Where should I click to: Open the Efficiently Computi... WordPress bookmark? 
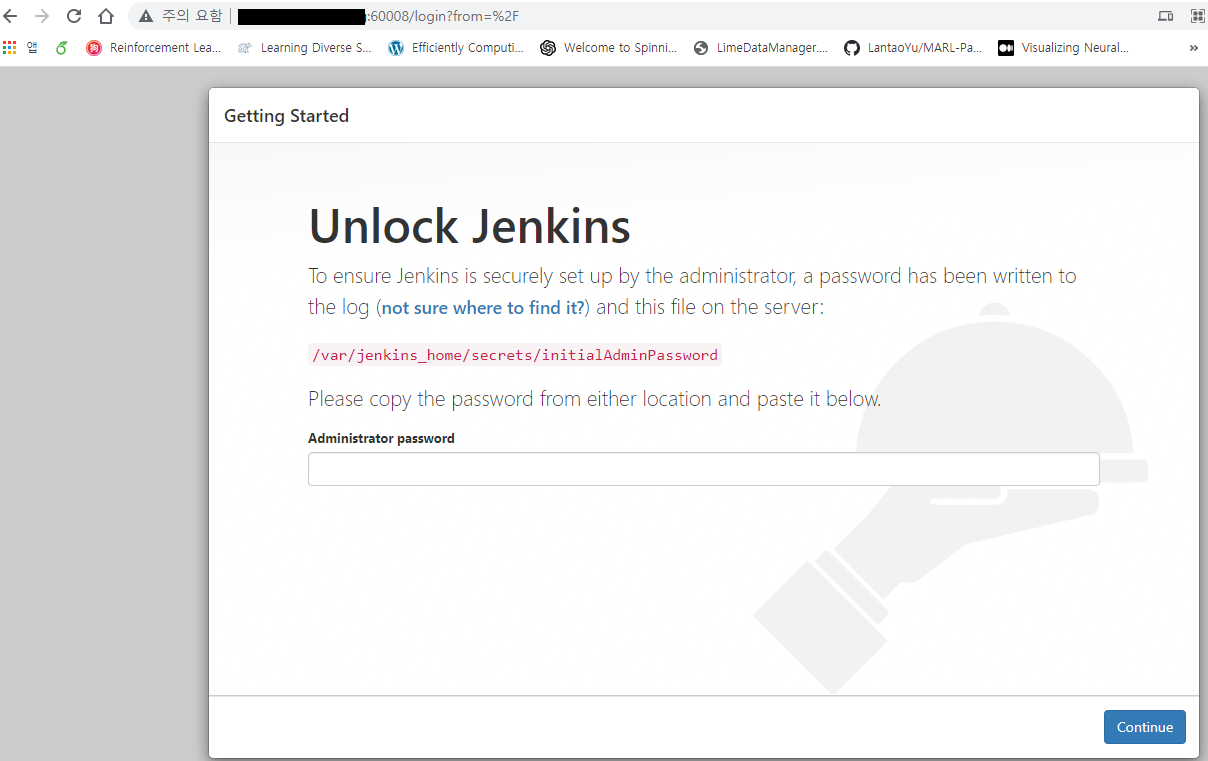tap(456, 47)
